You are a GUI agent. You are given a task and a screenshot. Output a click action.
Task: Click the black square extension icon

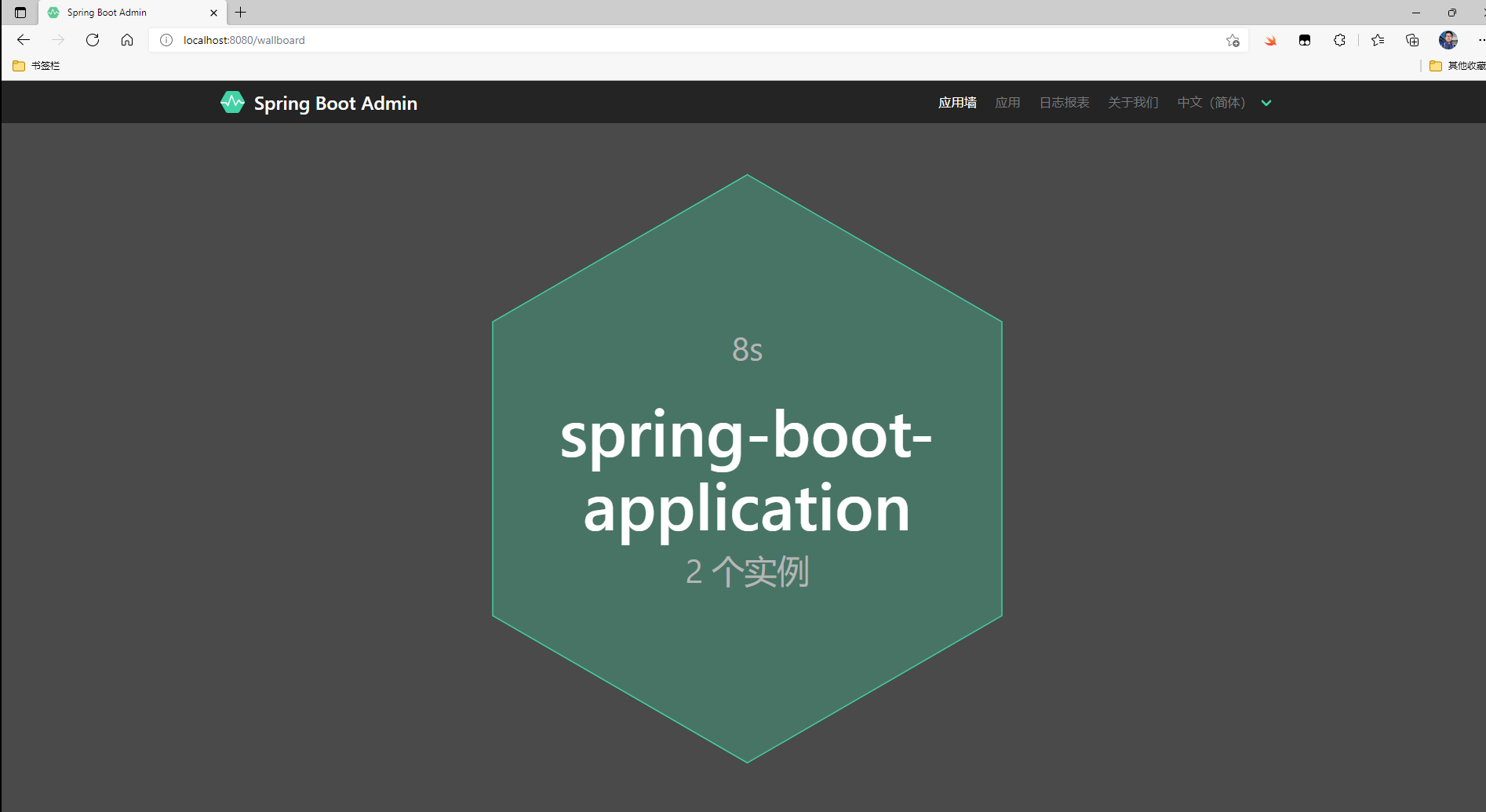[x=1305, y=40]
